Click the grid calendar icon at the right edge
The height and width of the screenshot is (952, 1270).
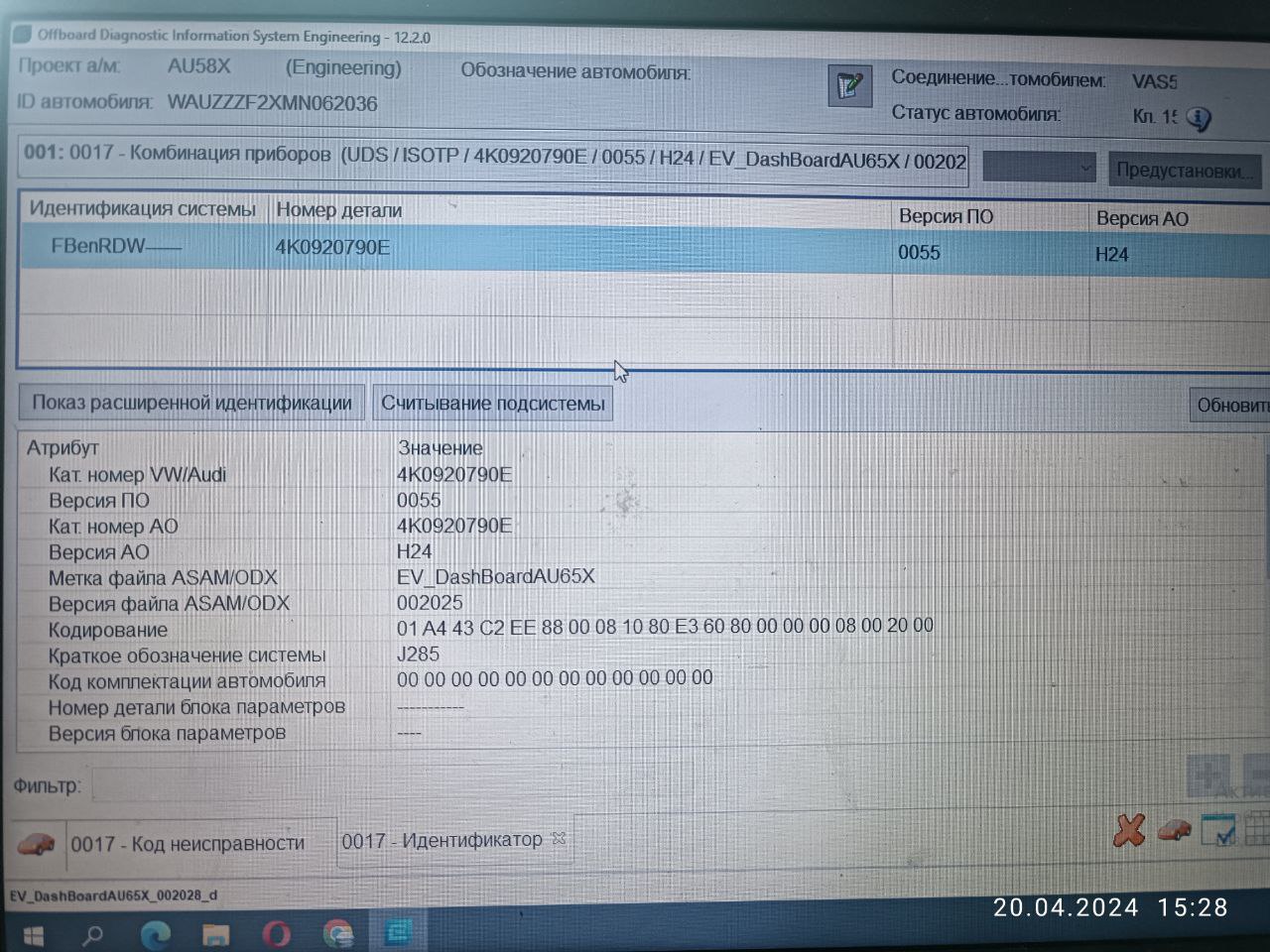pos(1257,828)
